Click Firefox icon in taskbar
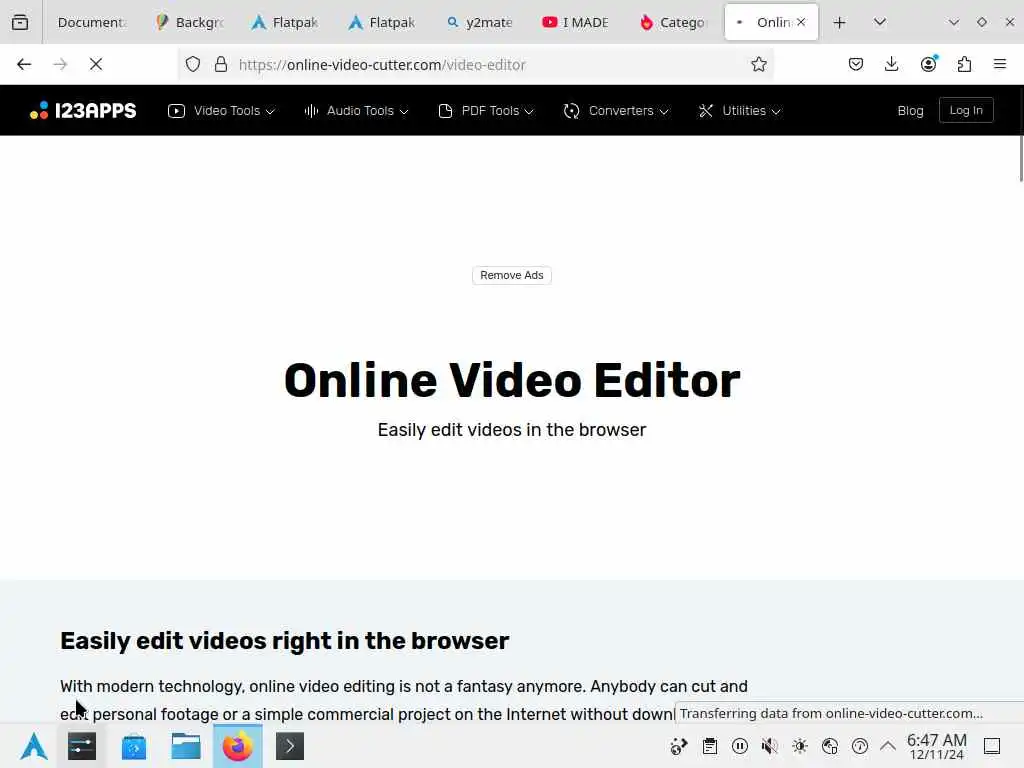Image resolution: width=1024 pixels, height=768 pixels. click(x=238, y=746)
